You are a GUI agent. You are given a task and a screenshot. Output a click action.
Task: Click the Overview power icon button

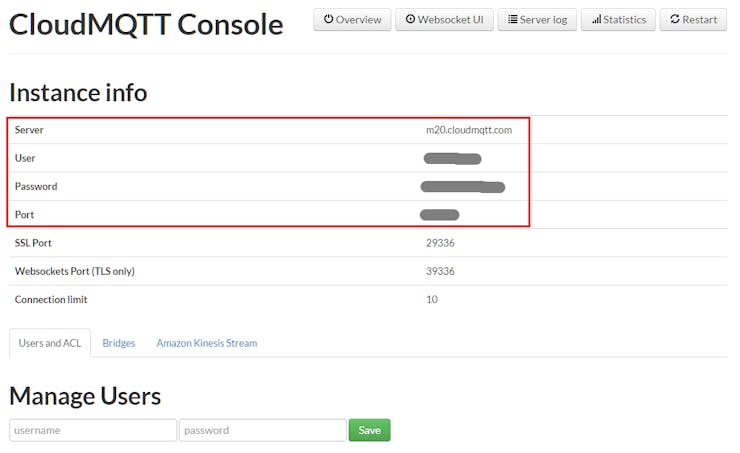(352, 19)
